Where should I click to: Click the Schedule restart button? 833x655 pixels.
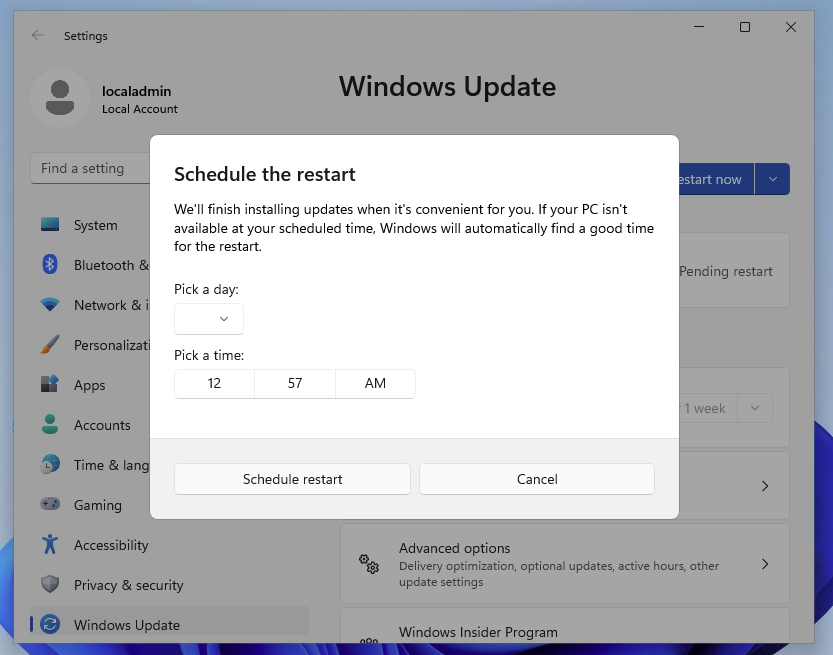292,479
